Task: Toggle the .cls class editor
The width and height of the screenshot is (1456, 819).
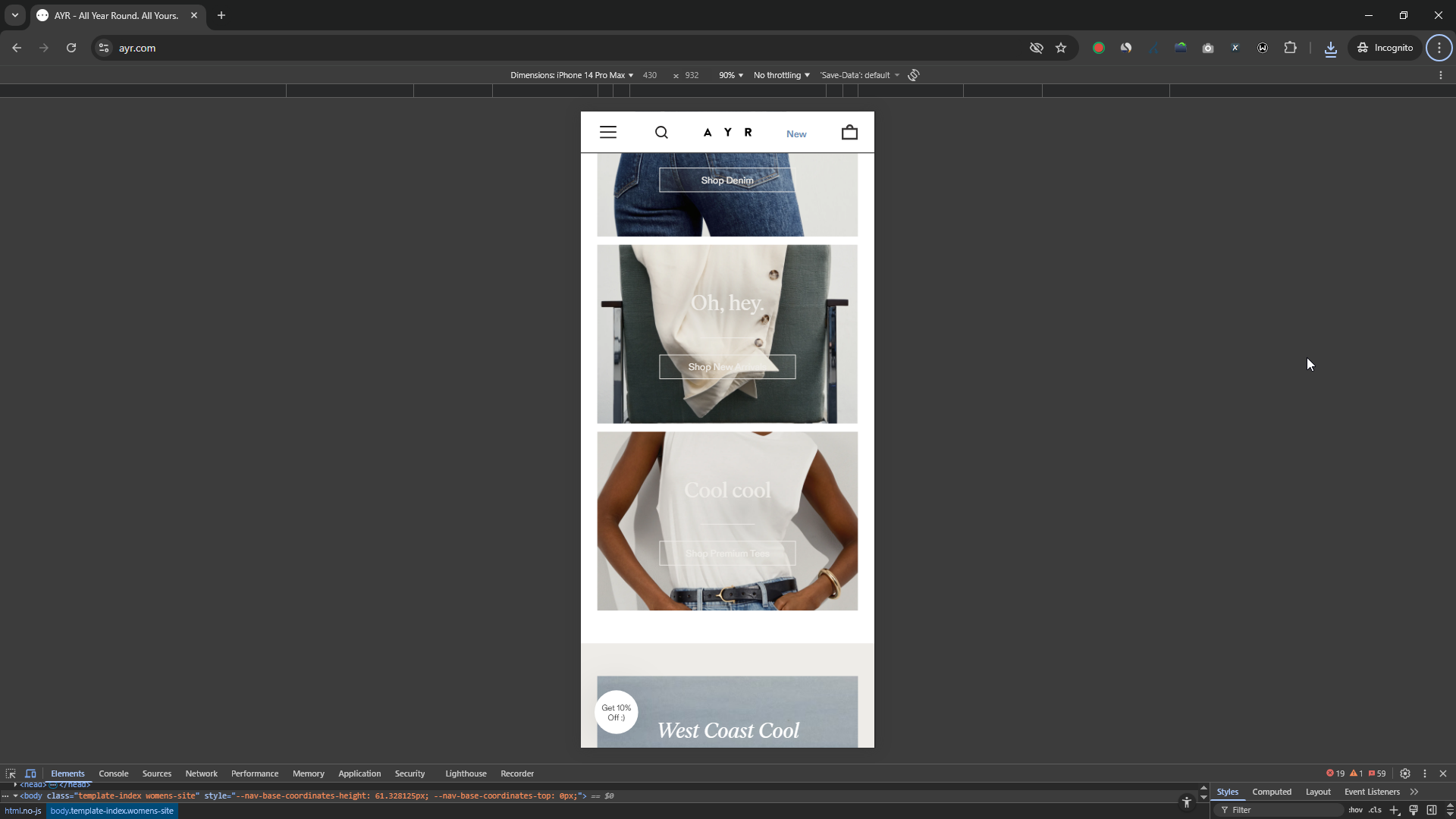Action: [x=1375, y=810]
